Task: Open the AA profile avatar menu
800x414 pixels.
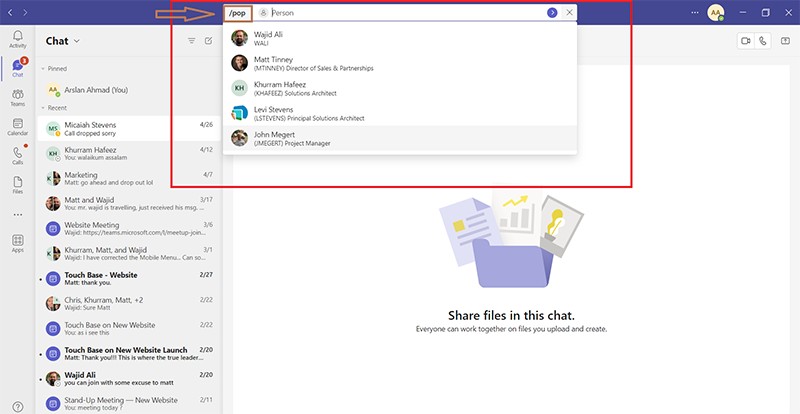Action: click(x=715, y=13)
